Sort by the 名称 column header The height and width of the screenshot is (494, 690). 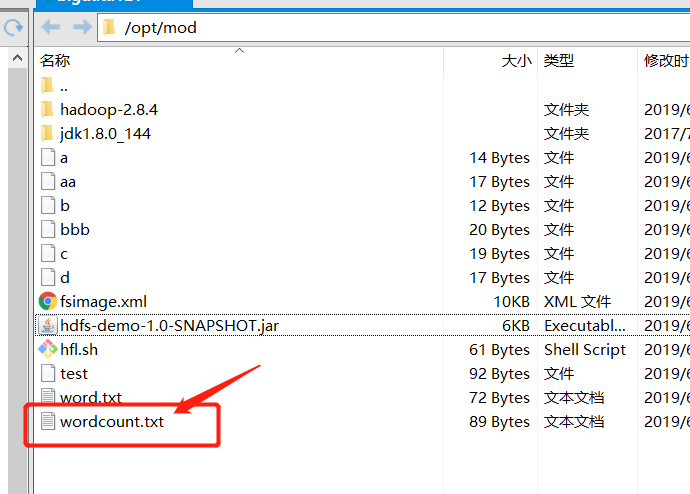55,60
